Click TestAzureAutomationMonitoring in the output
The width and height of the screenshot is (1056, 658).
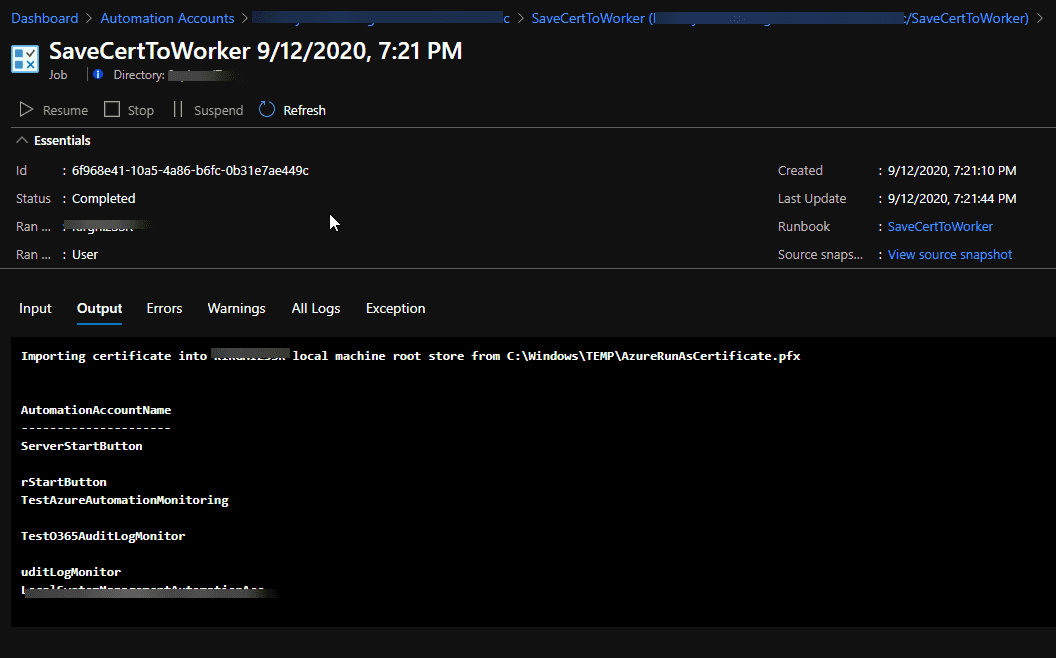click(x=125, y=500)
